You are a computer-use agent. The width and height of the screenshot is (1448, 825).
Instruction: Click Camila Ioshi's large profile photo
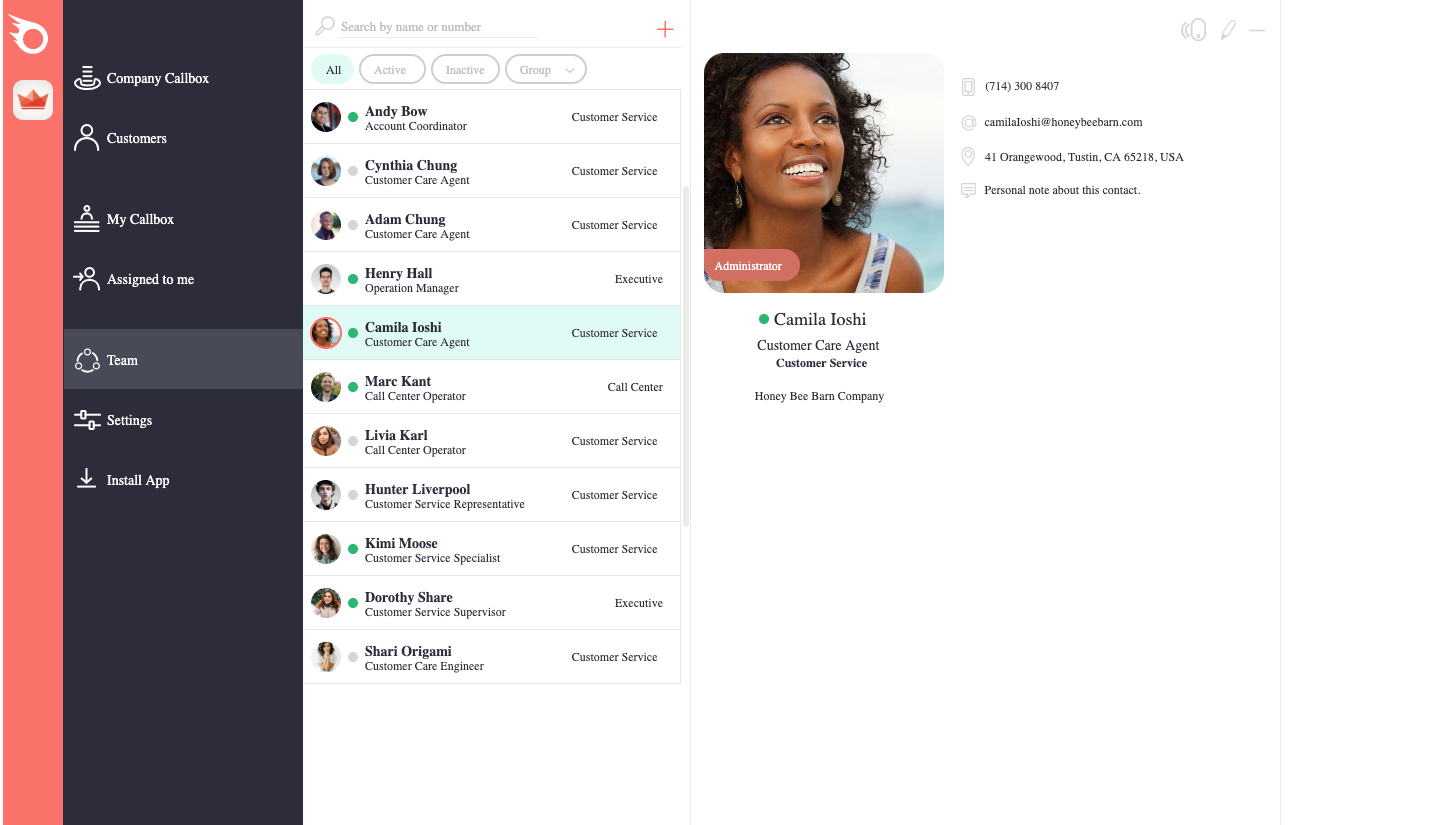click(824, 173)
